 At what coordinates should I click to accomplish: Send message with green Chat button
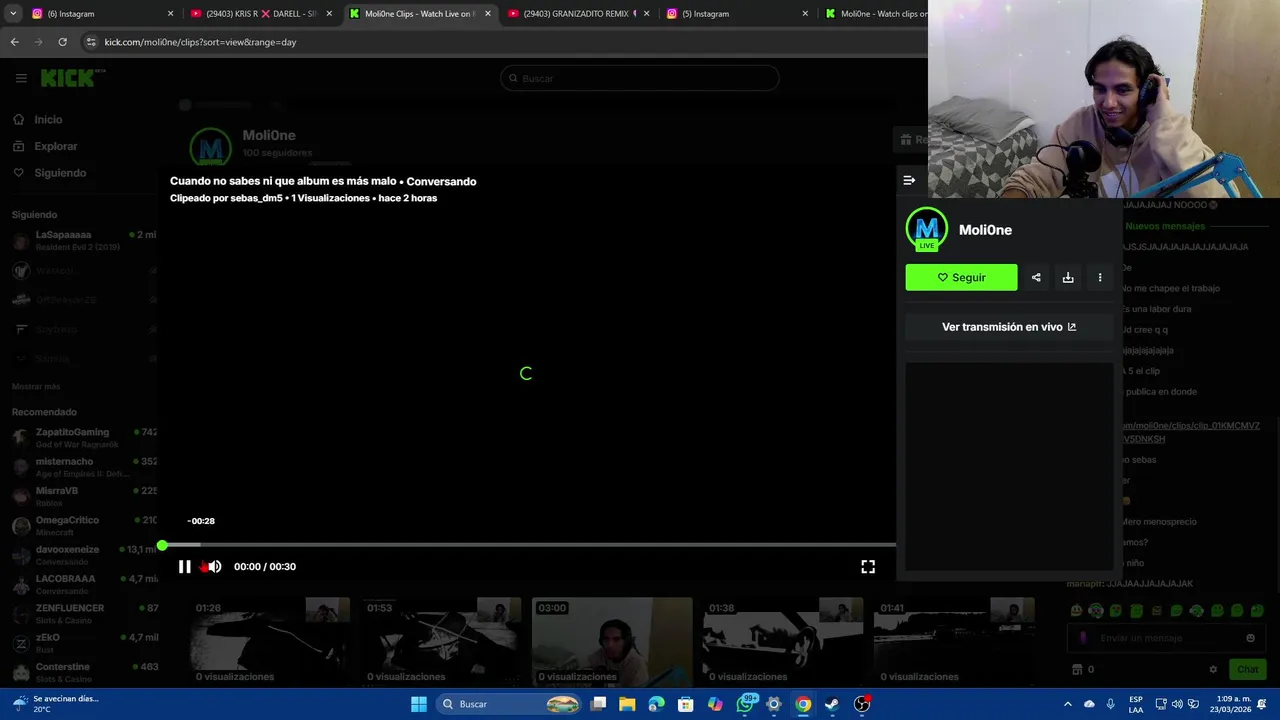1248,669
